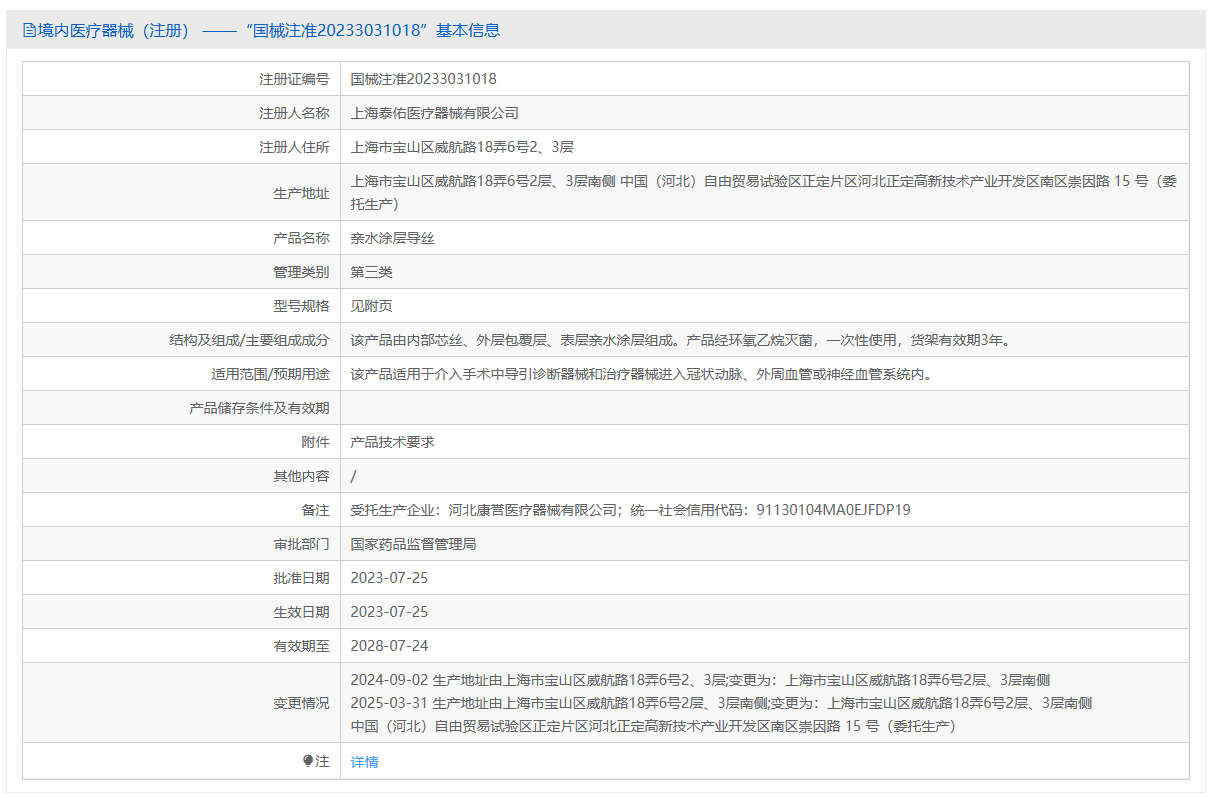The image size is (1219, 798).
Task: Select registration number 国械注准20233031018 in the table
Action: coord(423,79)
